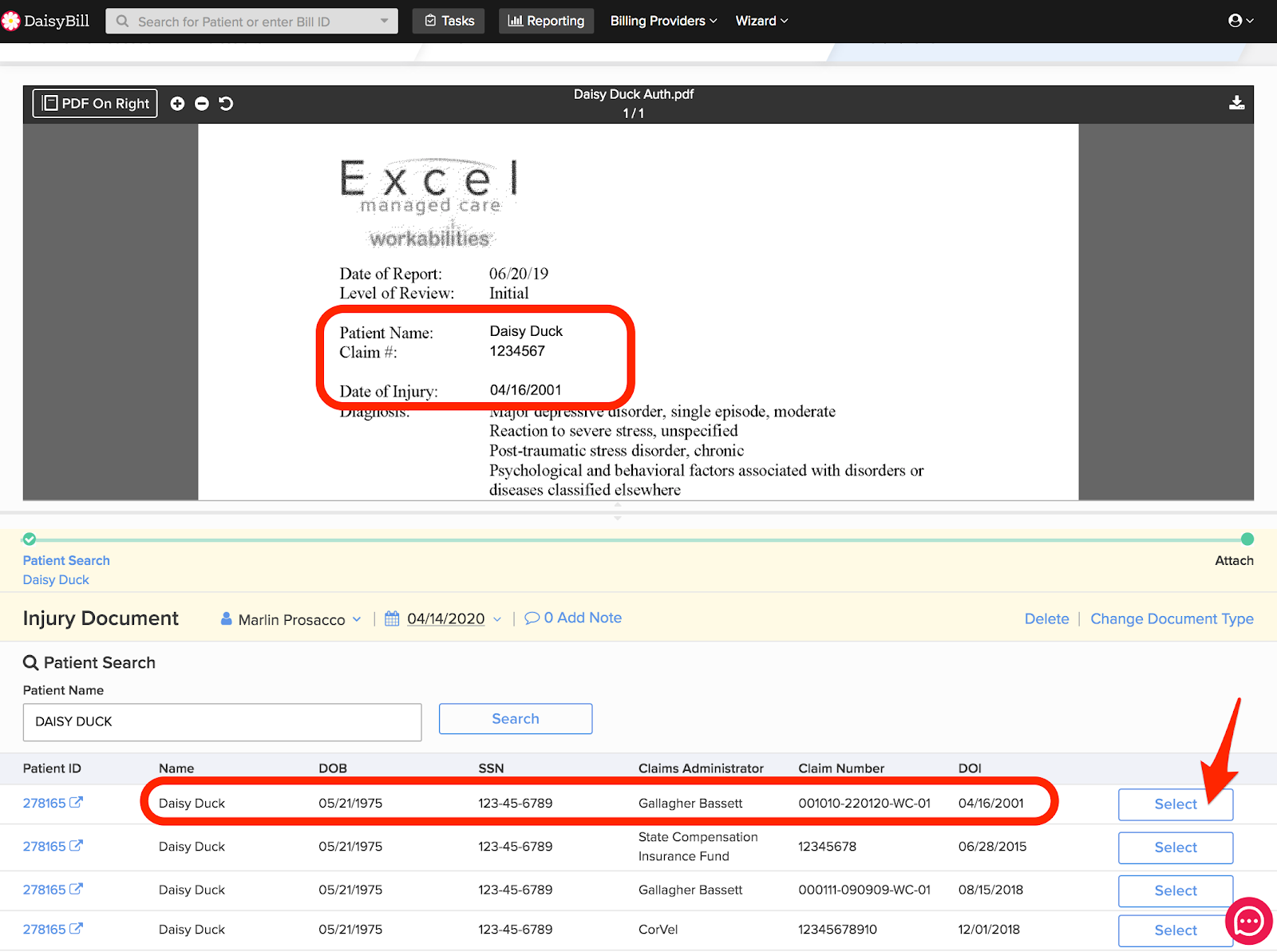The height and width of the screenshot is (952, 1277).
Task: Open external link icon in 08/15/2018 row
Action: (x=76, y=889)
